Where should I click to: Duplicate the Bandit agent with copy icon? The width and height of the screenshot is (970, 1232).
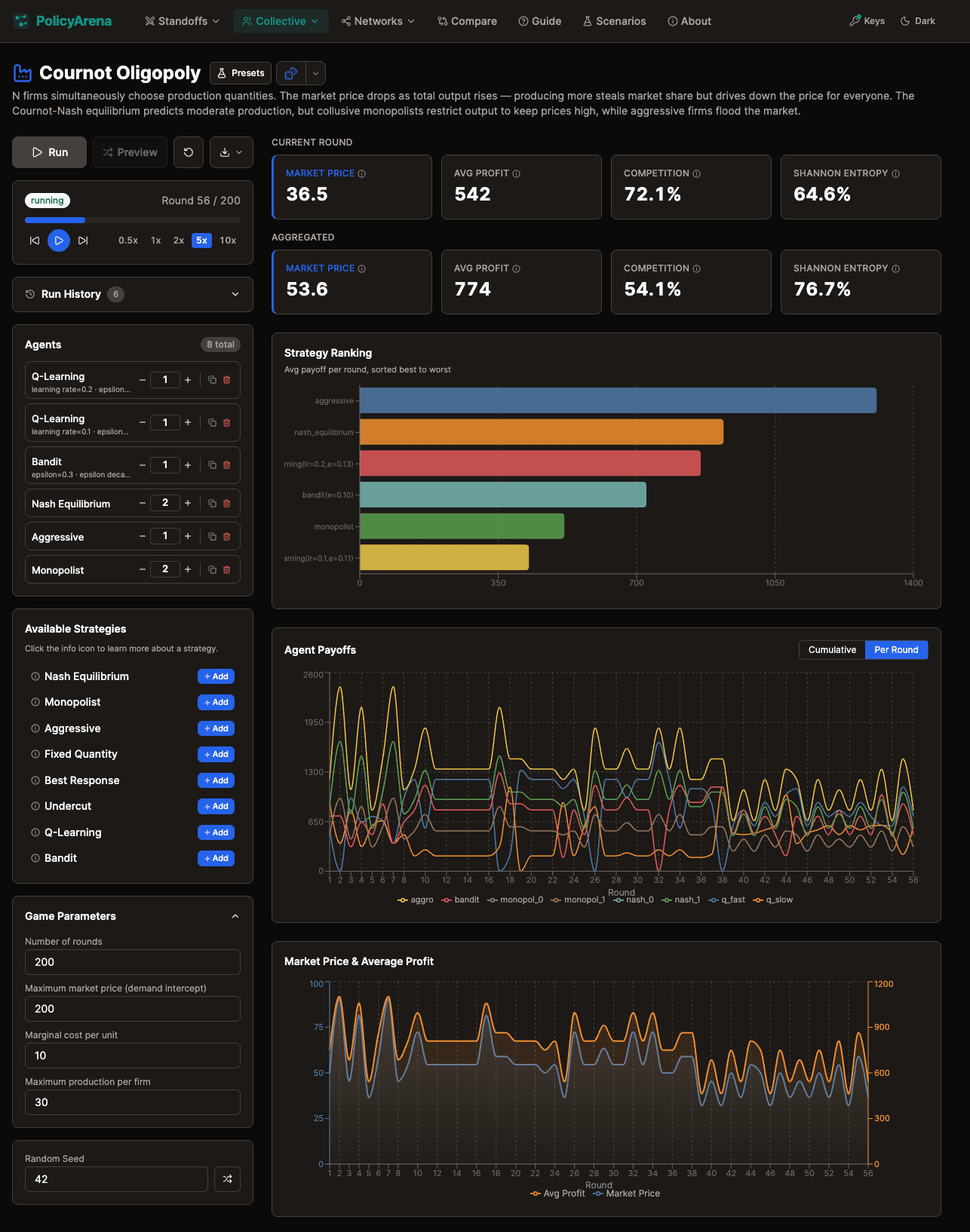point(212,465)
